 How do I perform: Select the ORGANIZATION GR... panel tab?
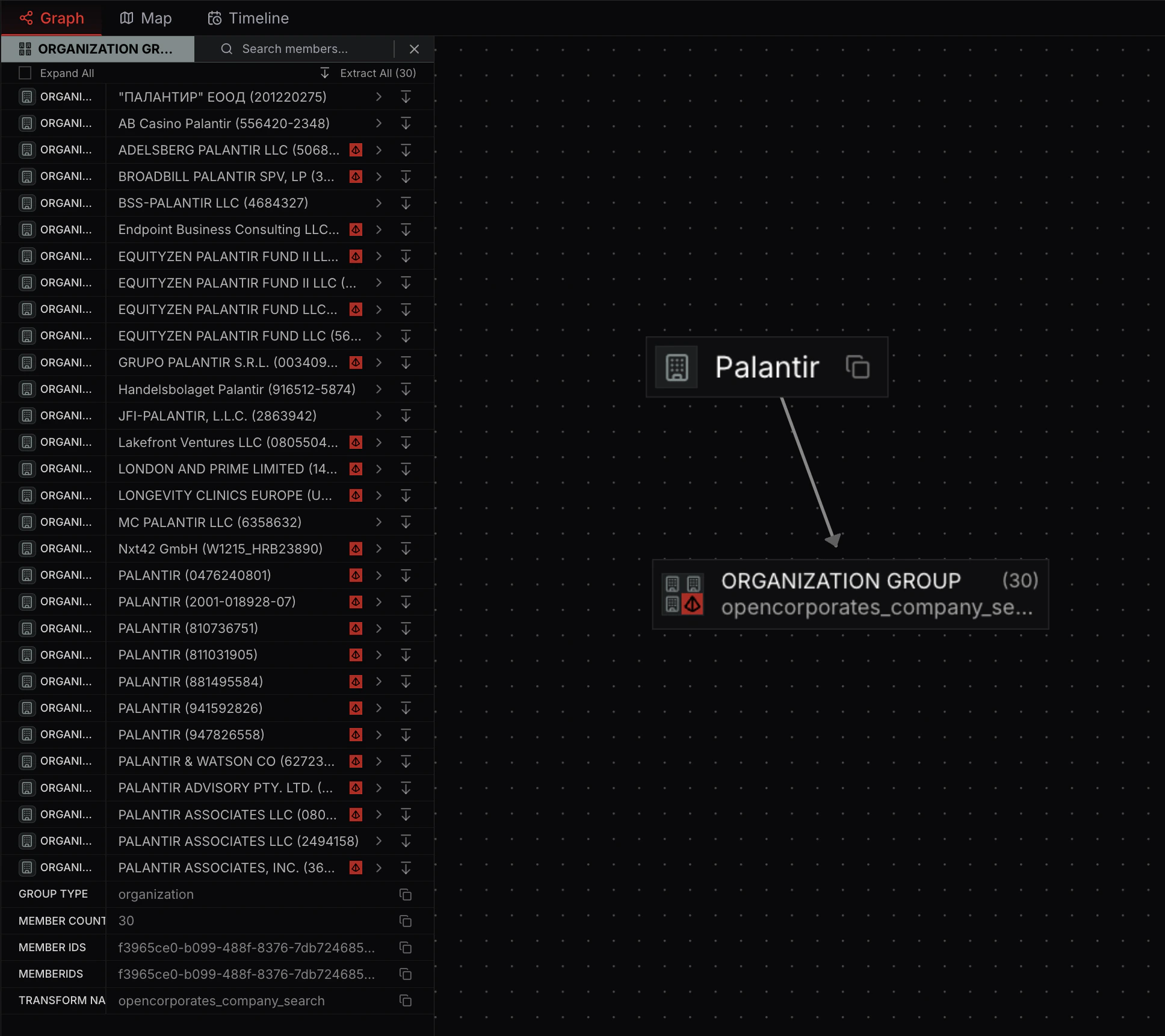pyautogui.click(x=97, y=49)
